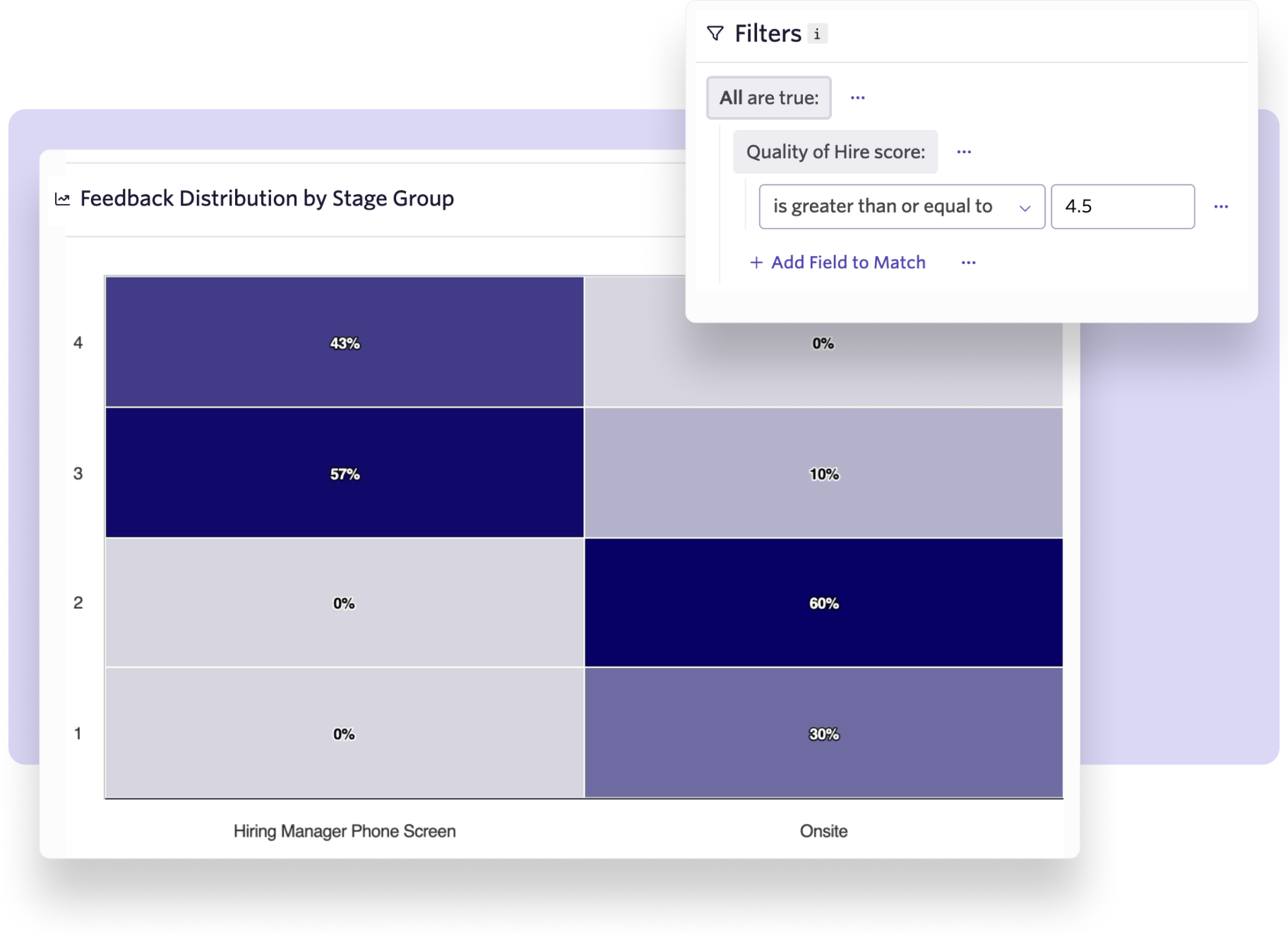Click the 43% Phone Screen heatmap cell
Viewport: 1288px width, 934px height.
pyautogui.click(x=345, y=343)
